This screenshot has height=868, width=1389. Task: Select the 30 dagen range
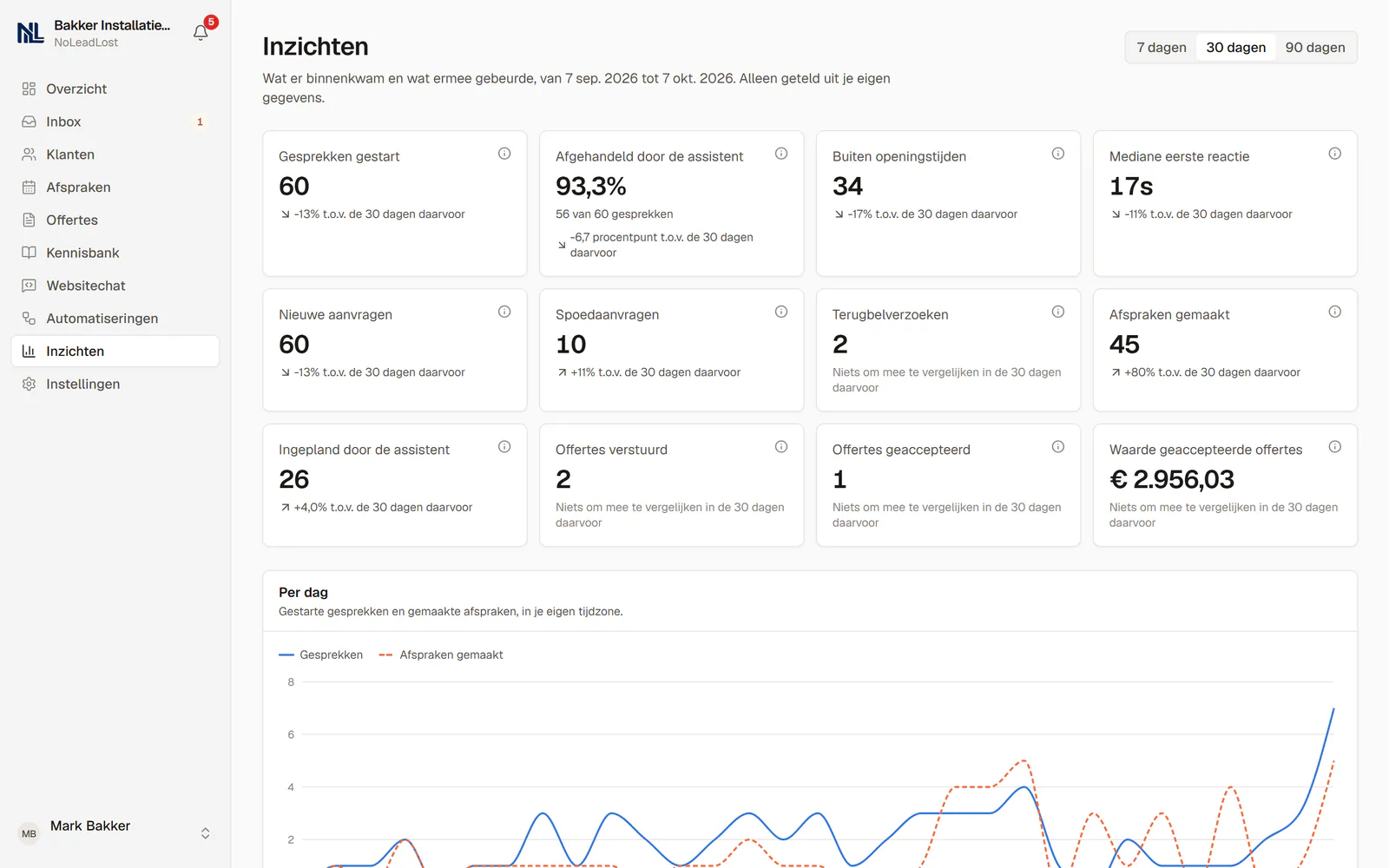click(x=1235, y=48)
